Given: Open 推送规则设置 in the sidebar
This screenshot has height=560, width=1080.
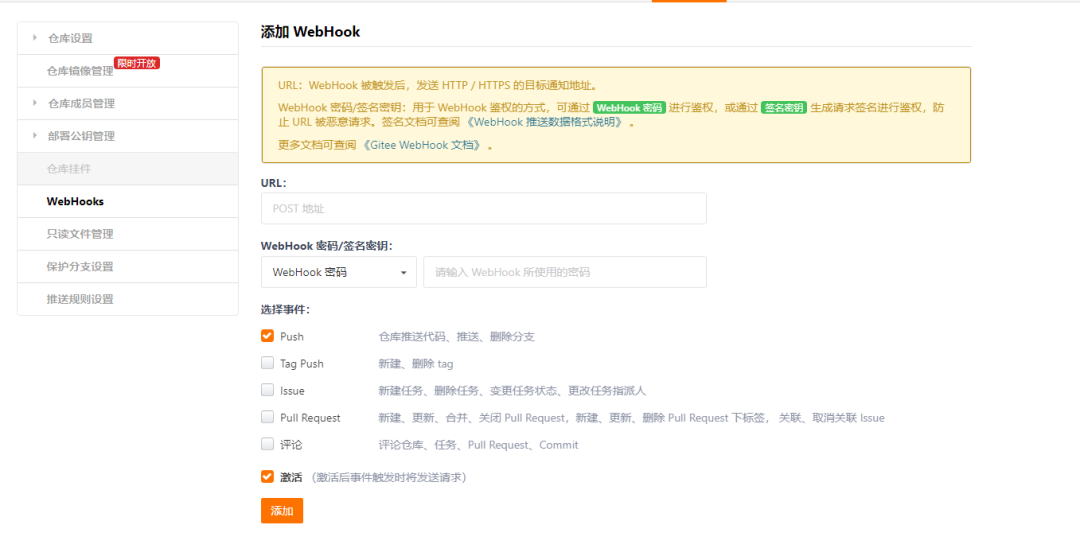Looking at the screenshot, I should pyautogui.click(x=127, y=299).
